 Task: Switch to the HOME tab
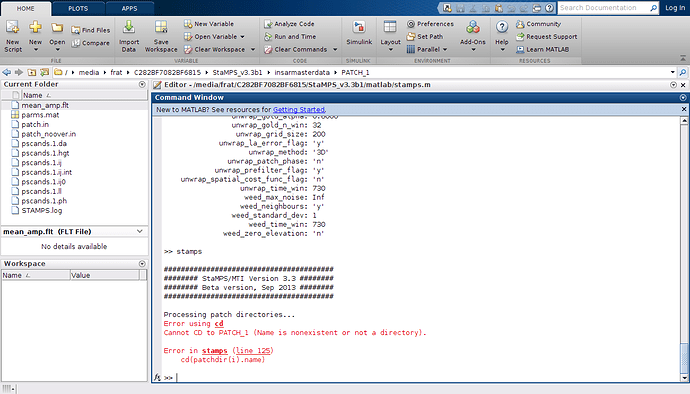pos(26,8)
